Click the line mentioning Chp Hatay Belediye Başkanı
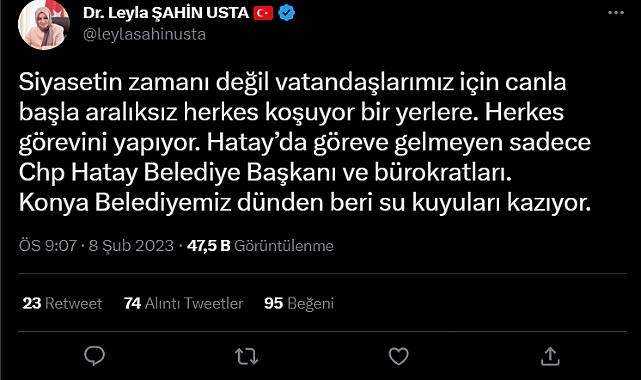The height and width of the screenshot is (380, 641). 265,173
